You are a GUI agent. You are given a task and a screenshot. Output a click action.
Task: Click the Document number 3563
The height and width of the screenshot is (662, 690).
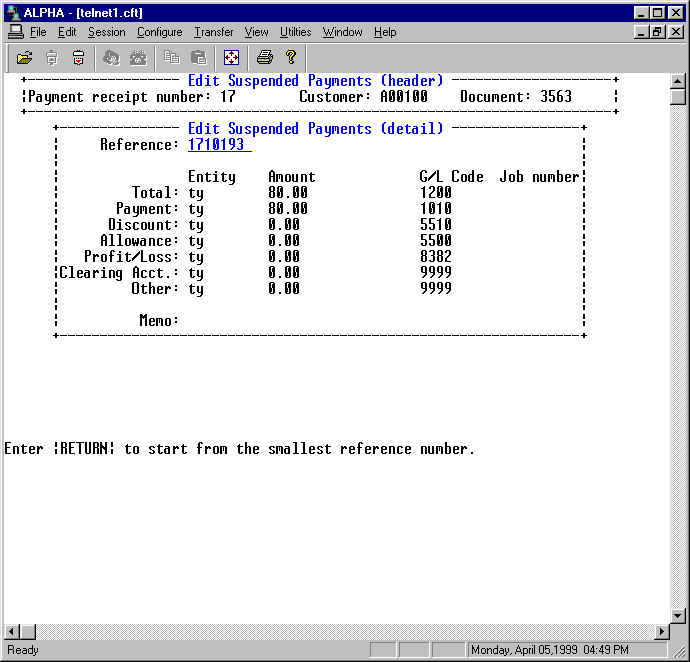tap(556, 96)
